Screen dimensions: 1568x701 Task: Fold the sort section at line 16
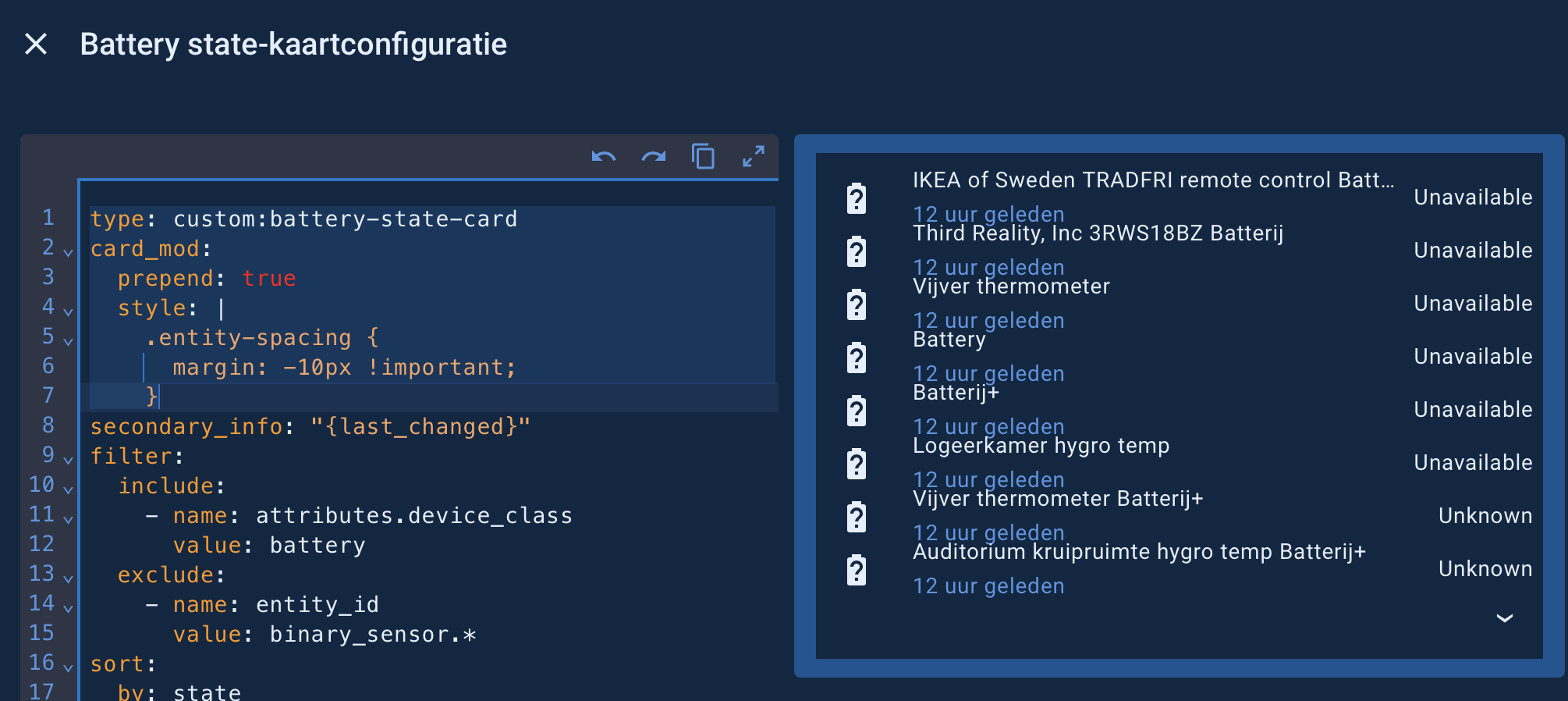coord(69,667)
